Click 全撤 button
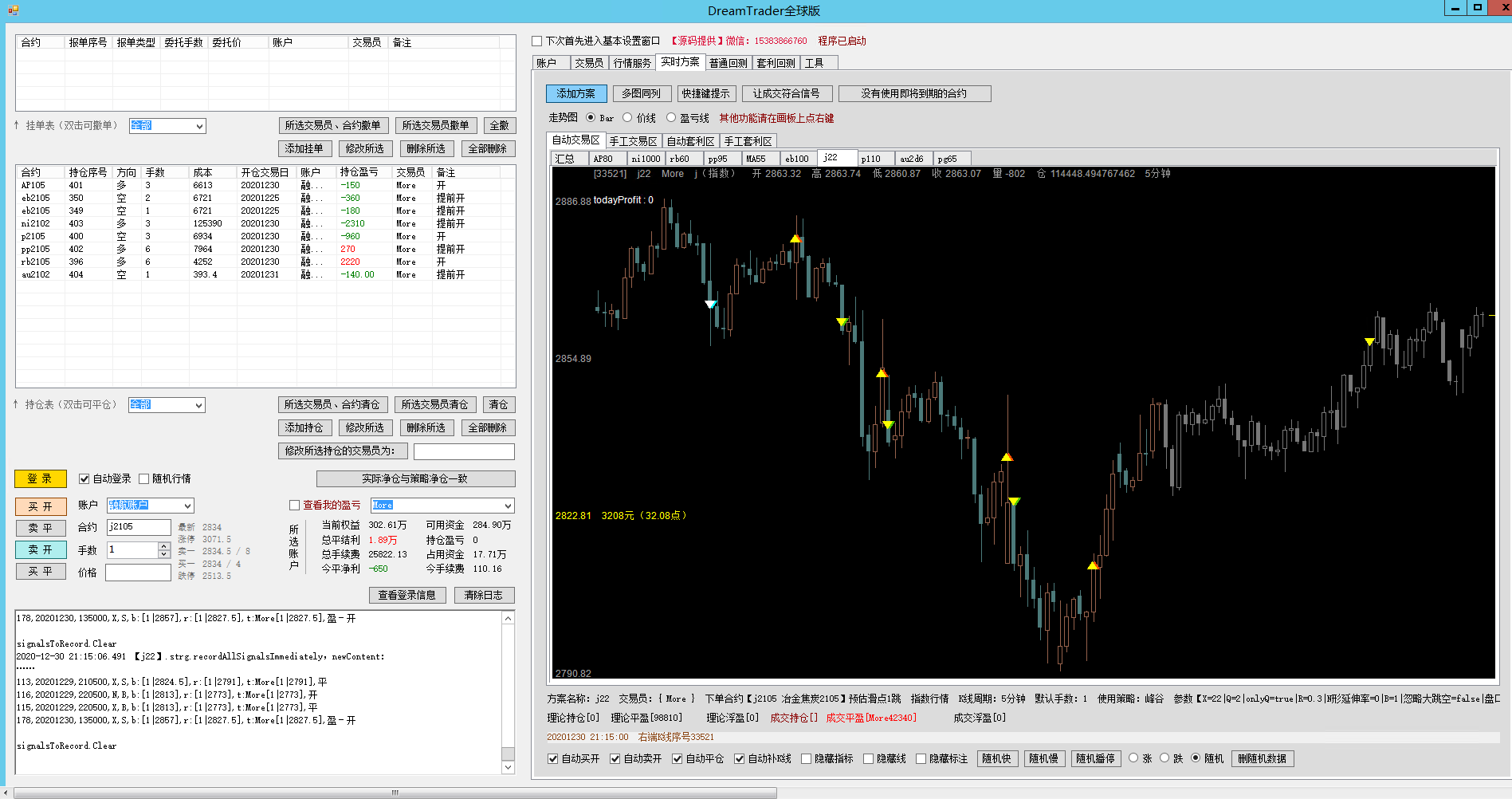1512x799 pixels. point(500,125)
